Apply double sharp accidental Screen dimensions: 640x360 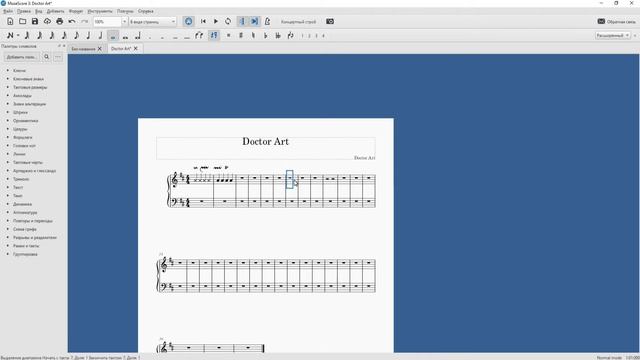pos(229,36)
